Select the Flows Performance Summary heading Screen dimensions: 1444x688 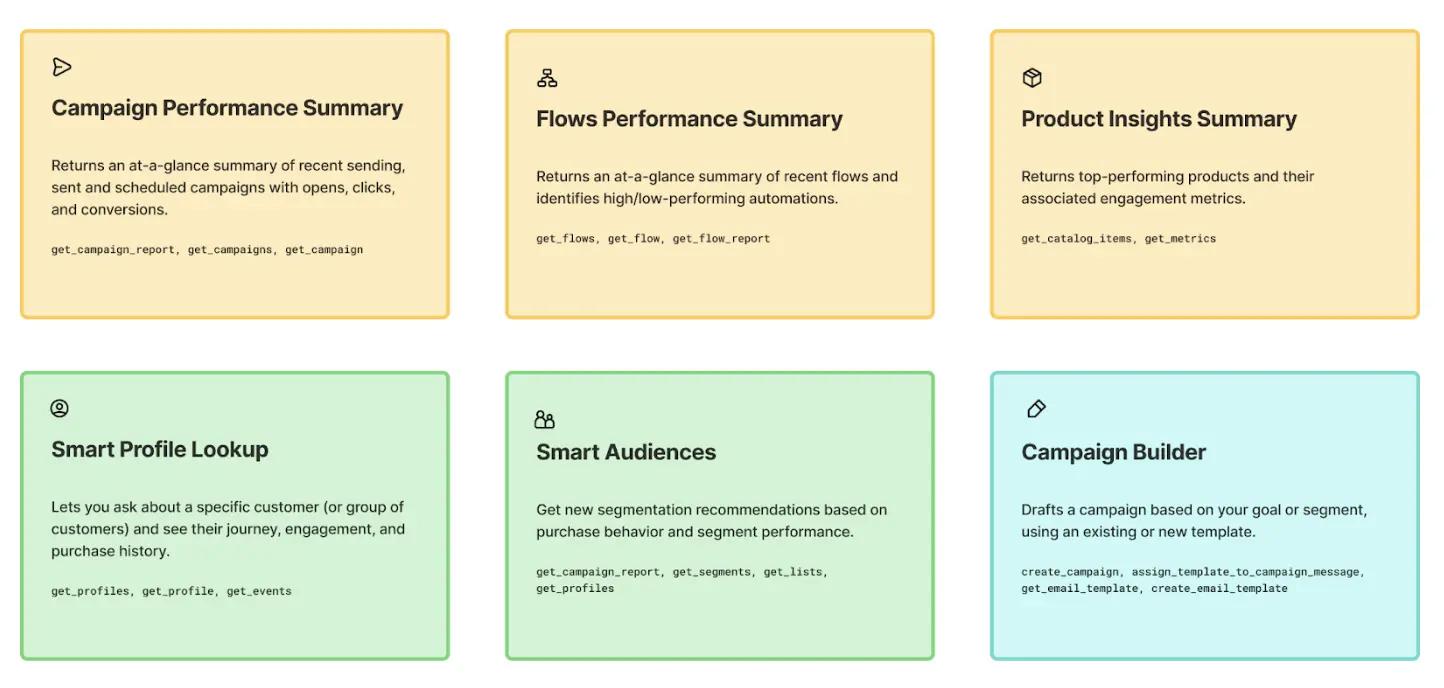[689, 118]
